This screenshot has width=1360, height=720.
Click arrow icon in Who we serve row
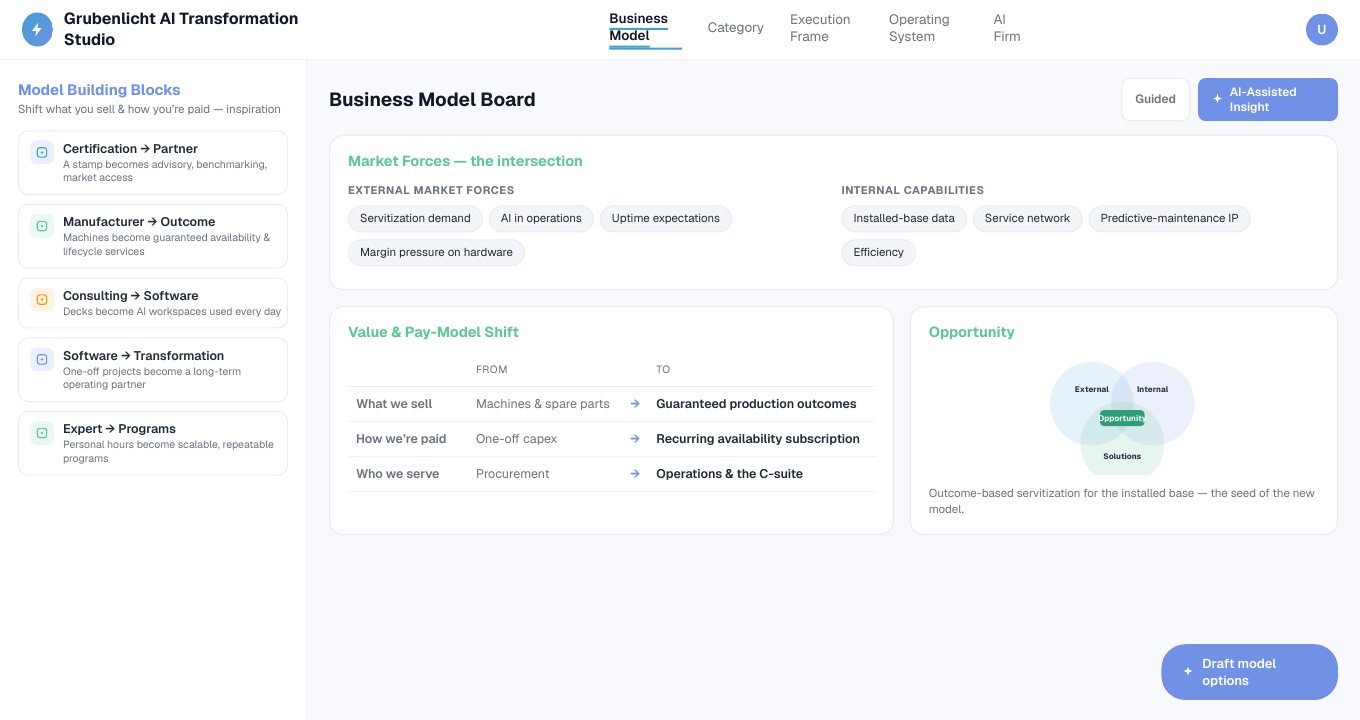click(635, 474)
